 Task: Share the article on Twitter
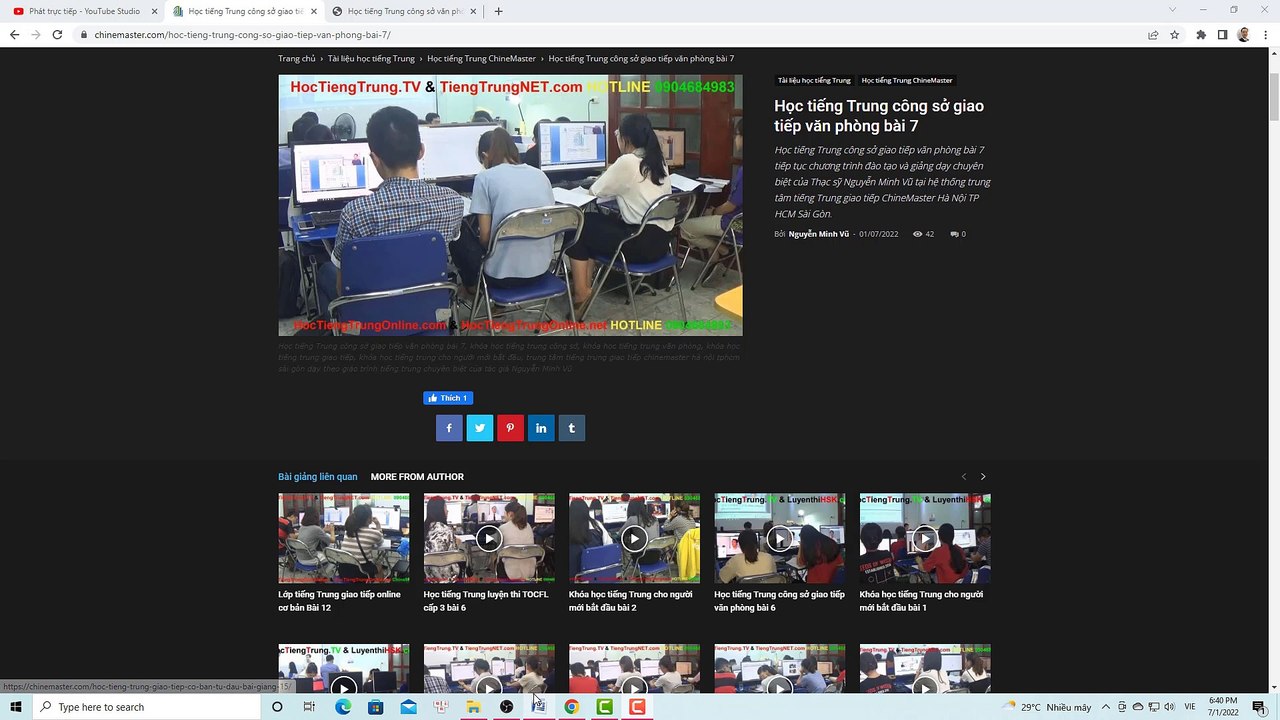(x=480, y=428)
